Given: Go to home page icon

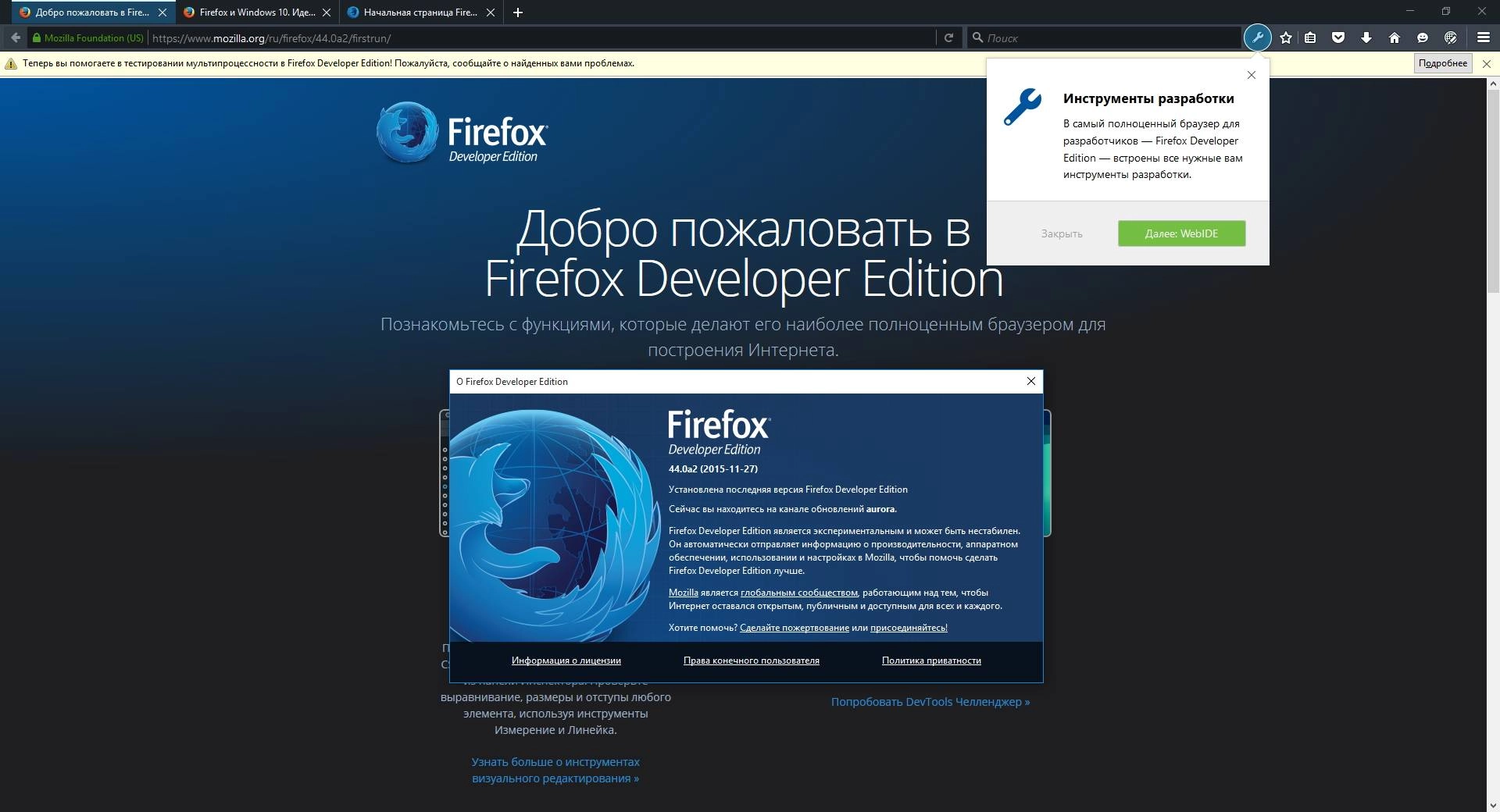Looking at the screenshot, I should coord(1395,37).
